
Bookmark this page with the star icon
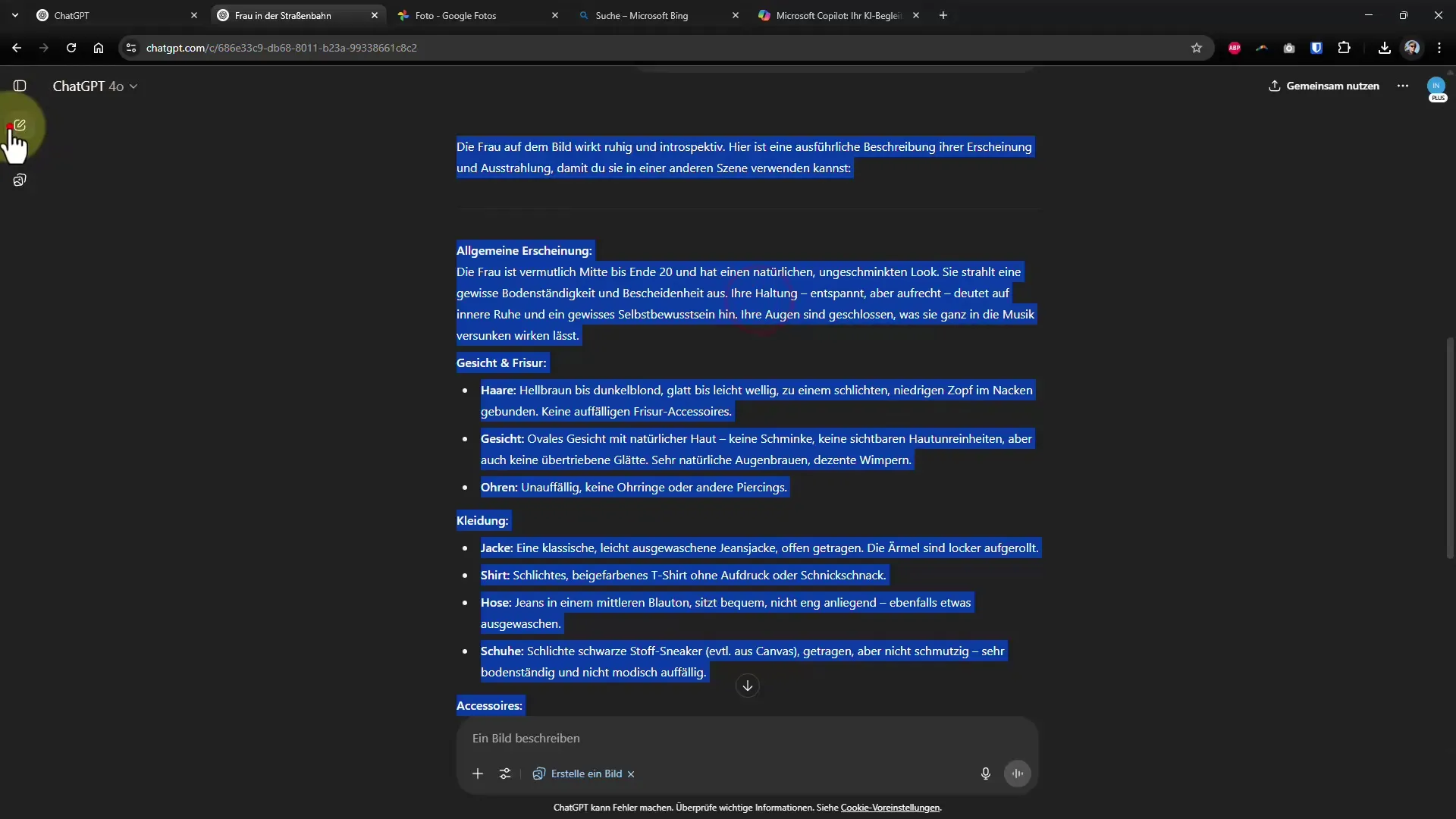coord(1197,48)
